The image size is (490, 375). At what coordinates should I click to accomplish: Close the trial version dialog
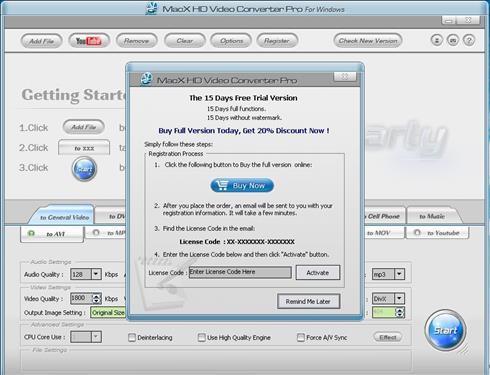(345, 77)
